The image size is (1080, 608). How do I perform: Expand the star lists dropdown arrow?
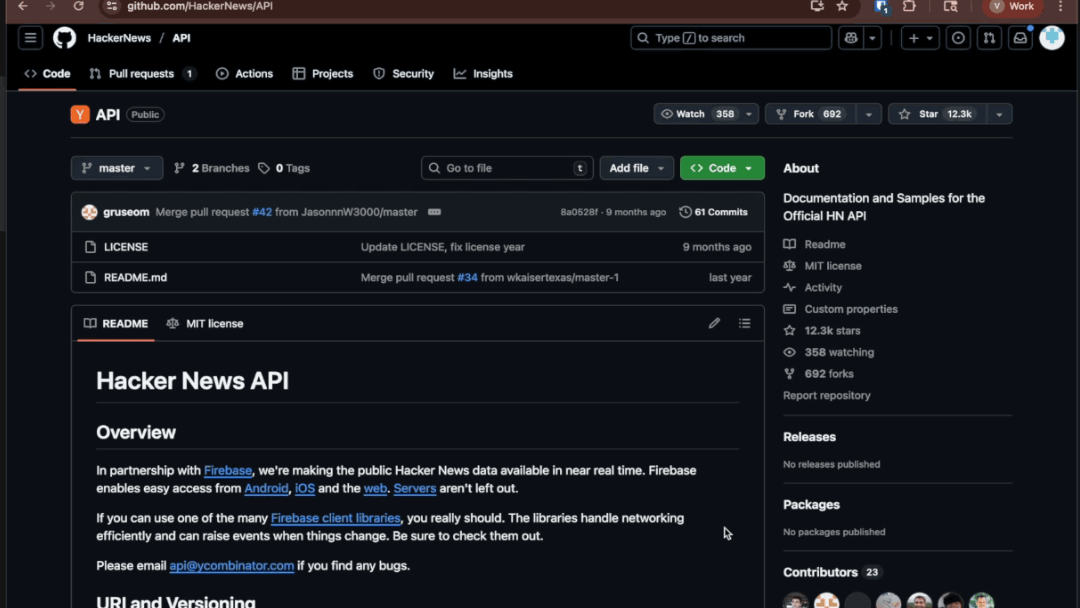999,114
